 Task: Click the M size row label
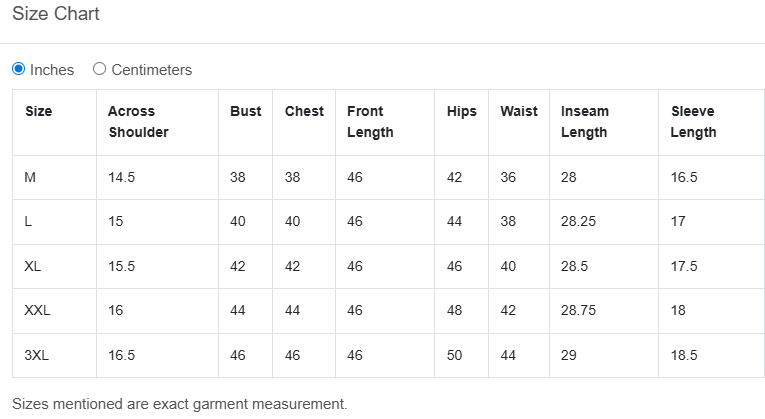(x=30, y=177)
